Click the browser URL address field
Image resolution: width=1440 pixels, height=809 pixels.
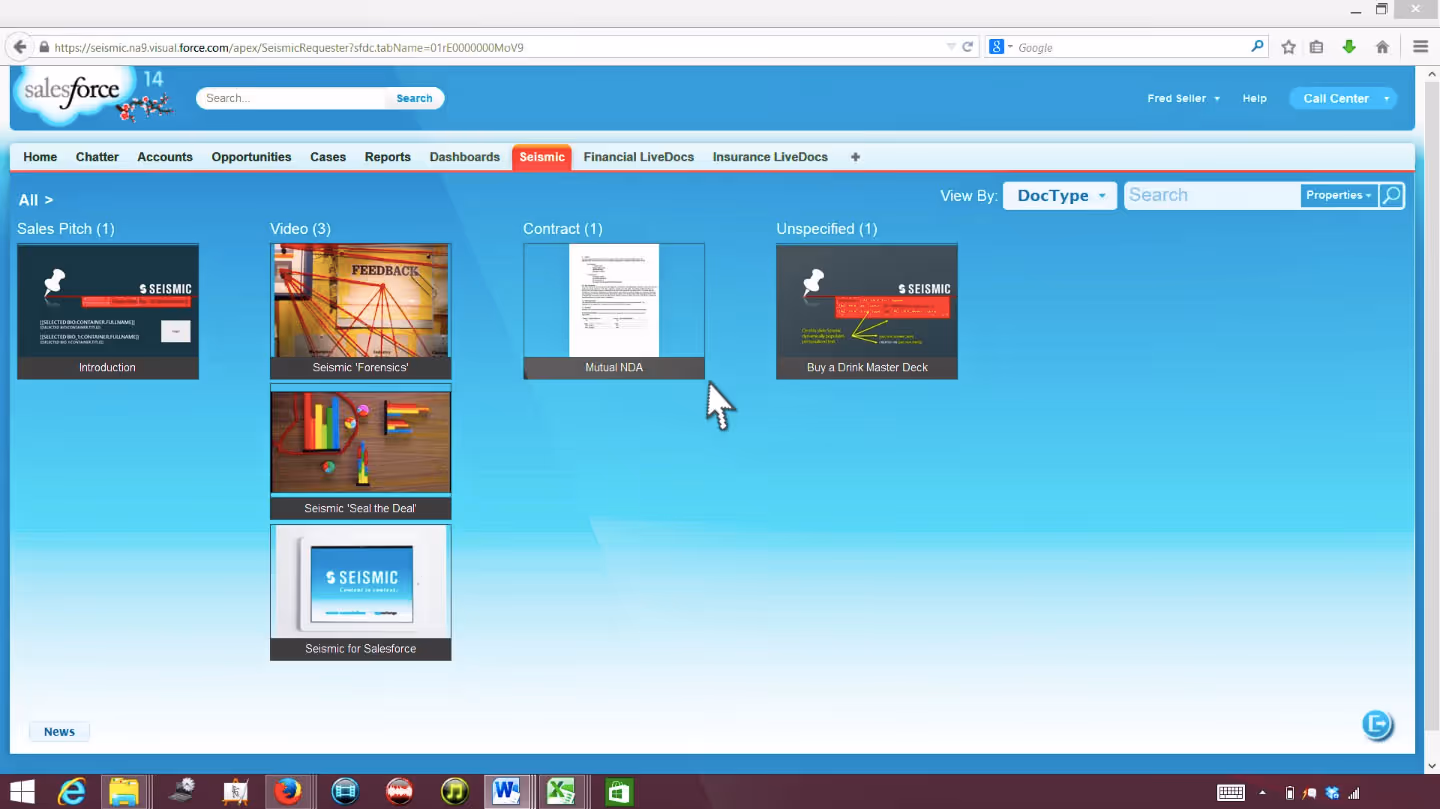496,47
